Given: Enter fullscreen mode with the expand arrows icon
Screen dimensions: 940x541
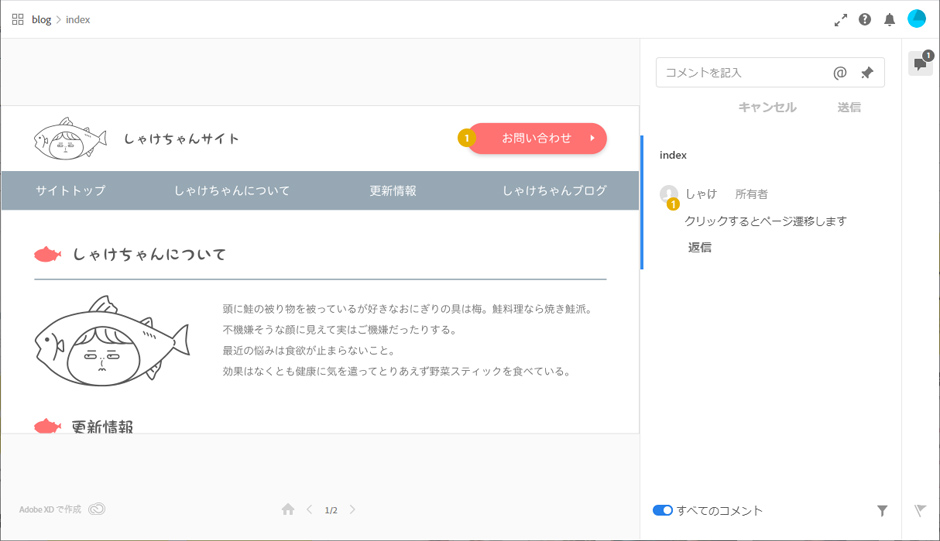Looking at the screenshot, I should pyautogui.click(x=840, y=20).
